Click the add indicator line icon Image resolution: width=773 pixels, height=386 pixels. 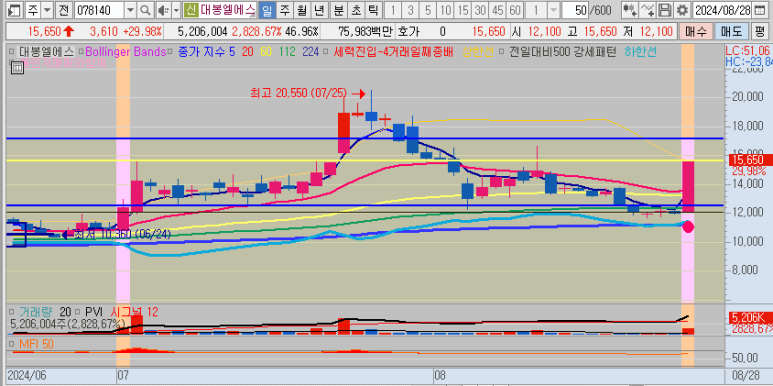648,9
